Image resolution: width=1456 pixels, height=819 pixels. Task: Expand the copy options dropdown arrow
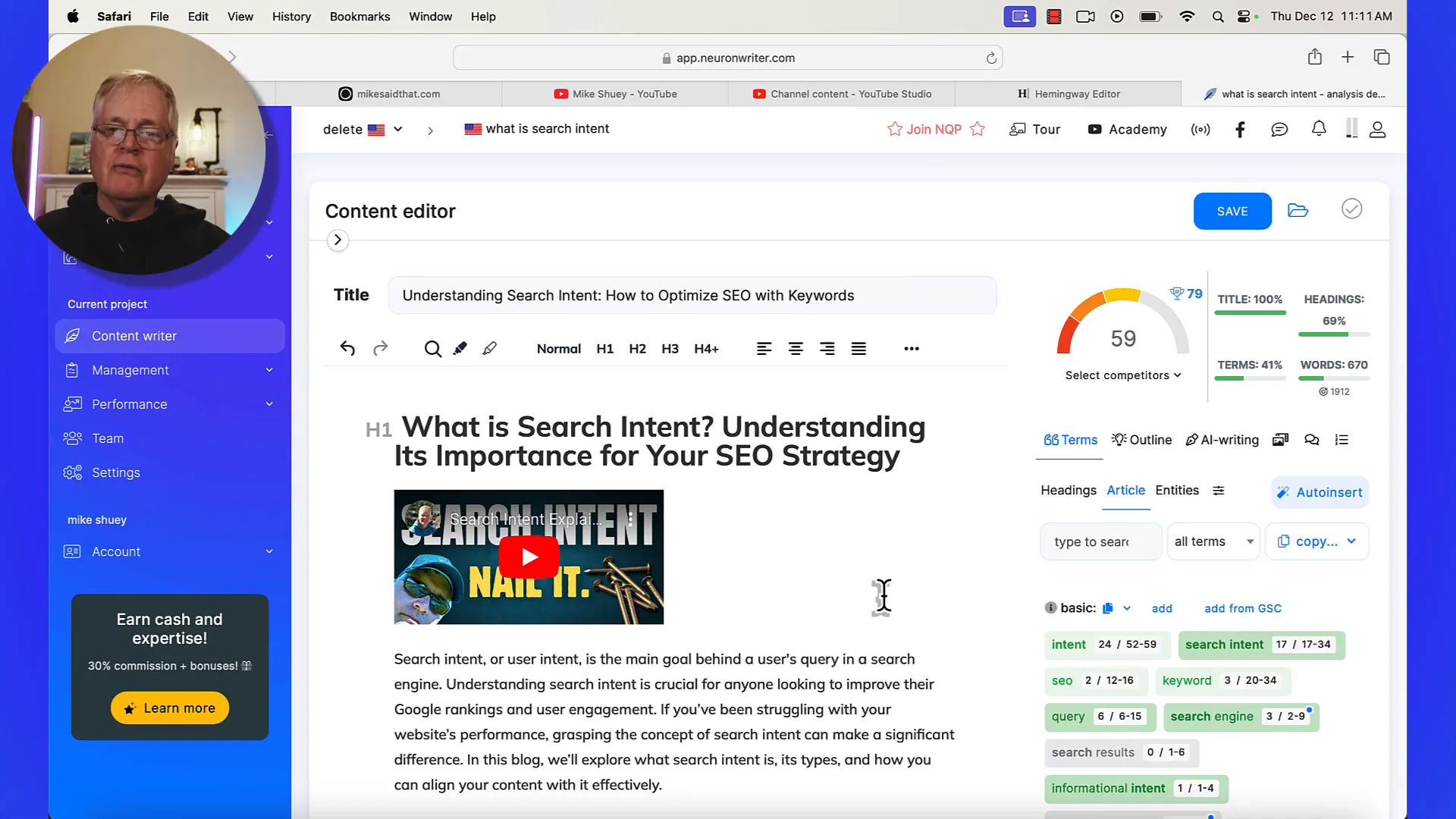[x=1352, y=540]
